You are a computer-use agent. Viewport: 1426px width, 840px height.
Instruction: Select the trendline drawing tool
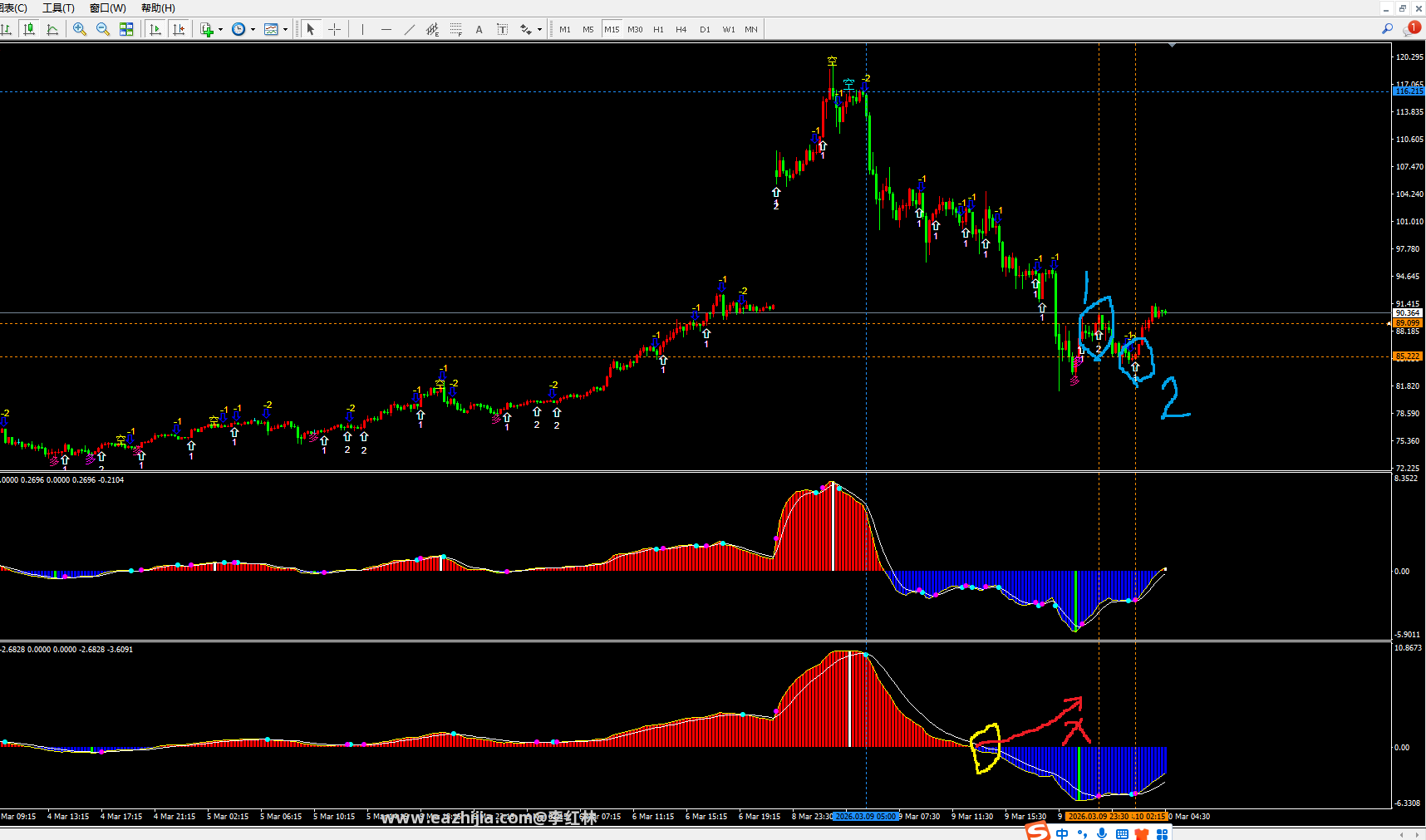[x=410, y=29]
